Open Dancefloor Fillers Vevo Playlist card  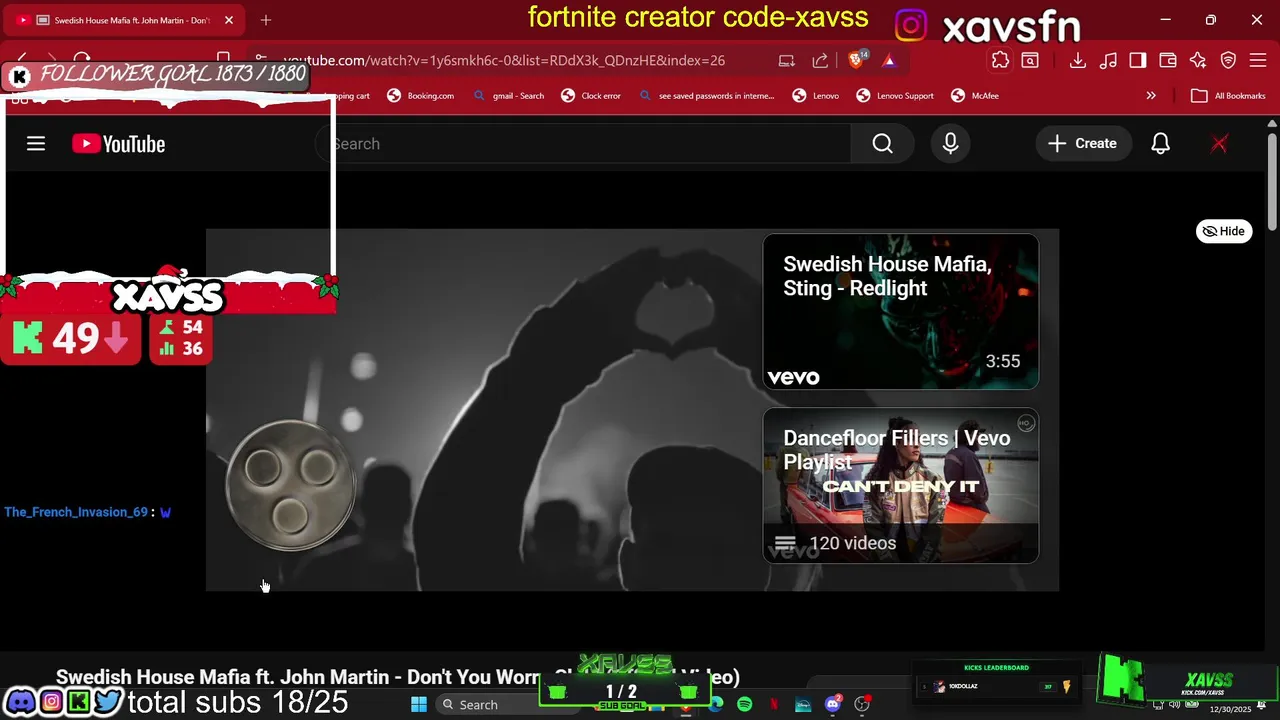point(900,485)
